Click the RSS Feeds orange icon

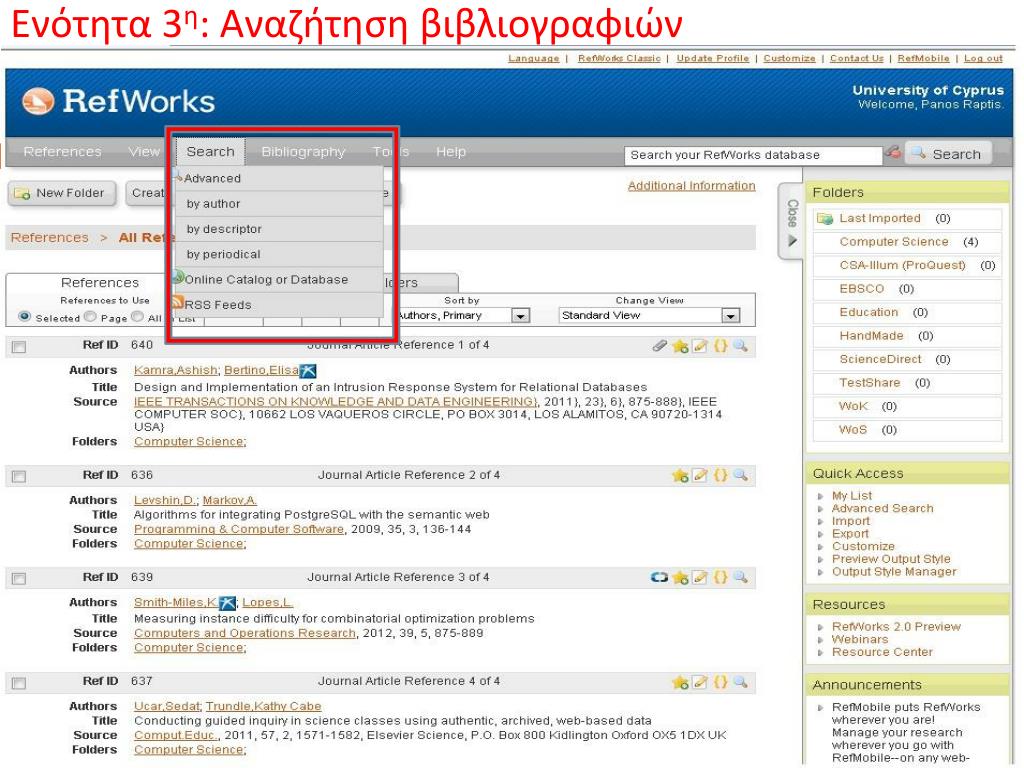point(177,302)
